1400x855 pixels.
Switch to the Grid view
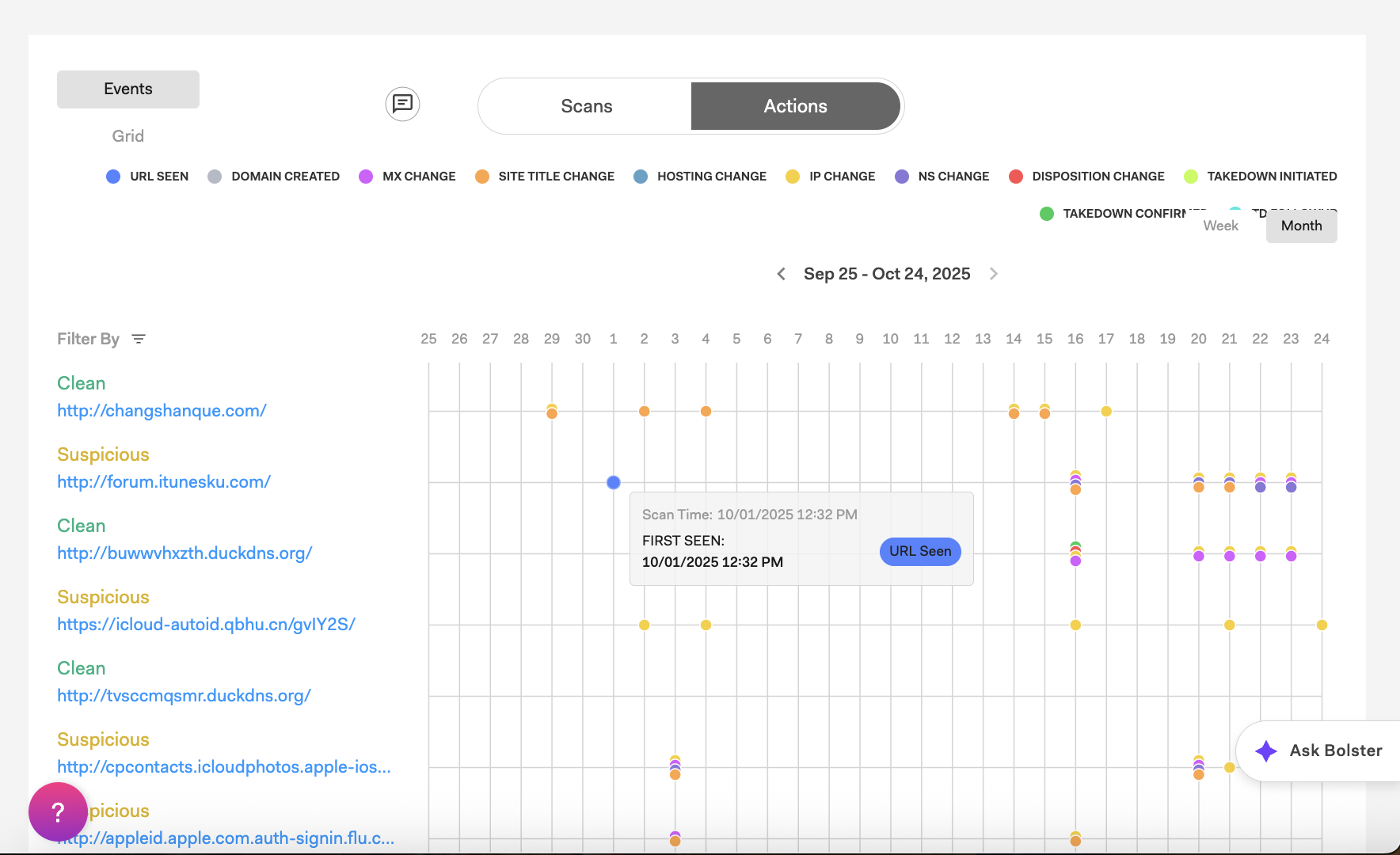point(128,136)
